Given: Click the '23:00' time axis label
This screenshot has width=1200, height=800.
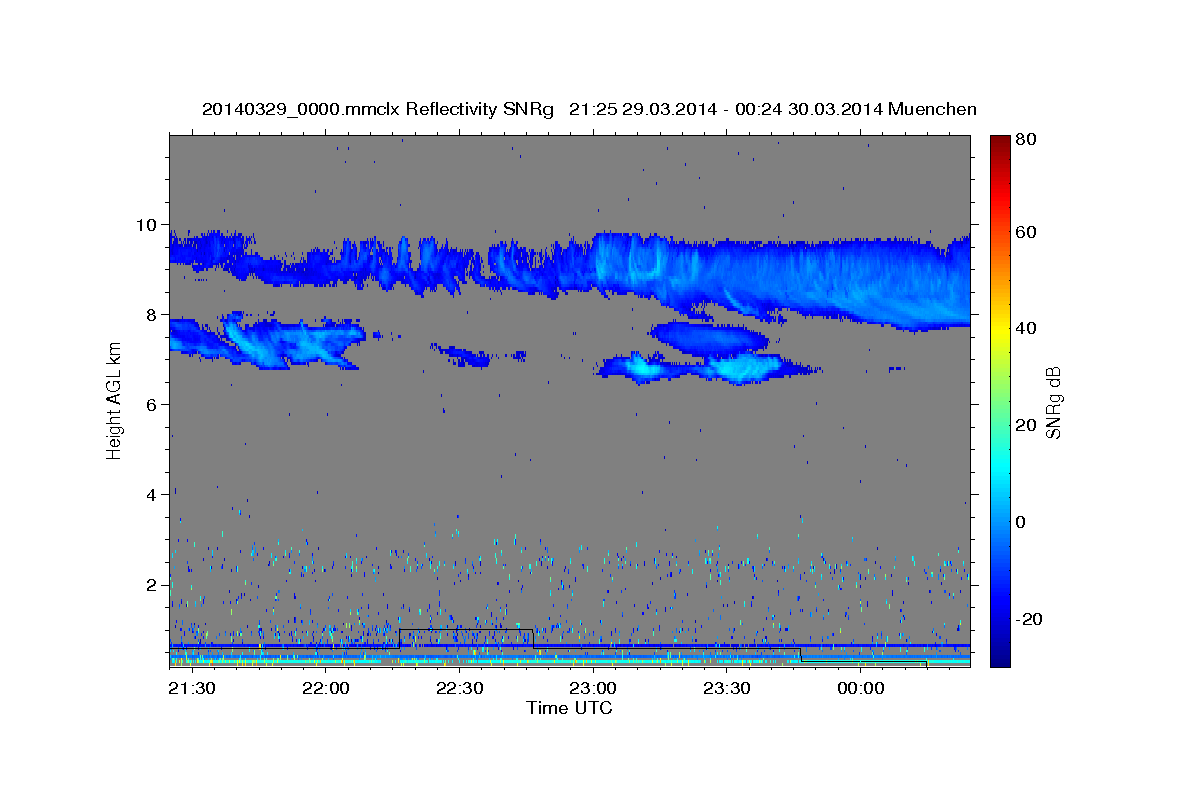Looking at the screenshot, I should pyautogui.click(x=593, y=688).
